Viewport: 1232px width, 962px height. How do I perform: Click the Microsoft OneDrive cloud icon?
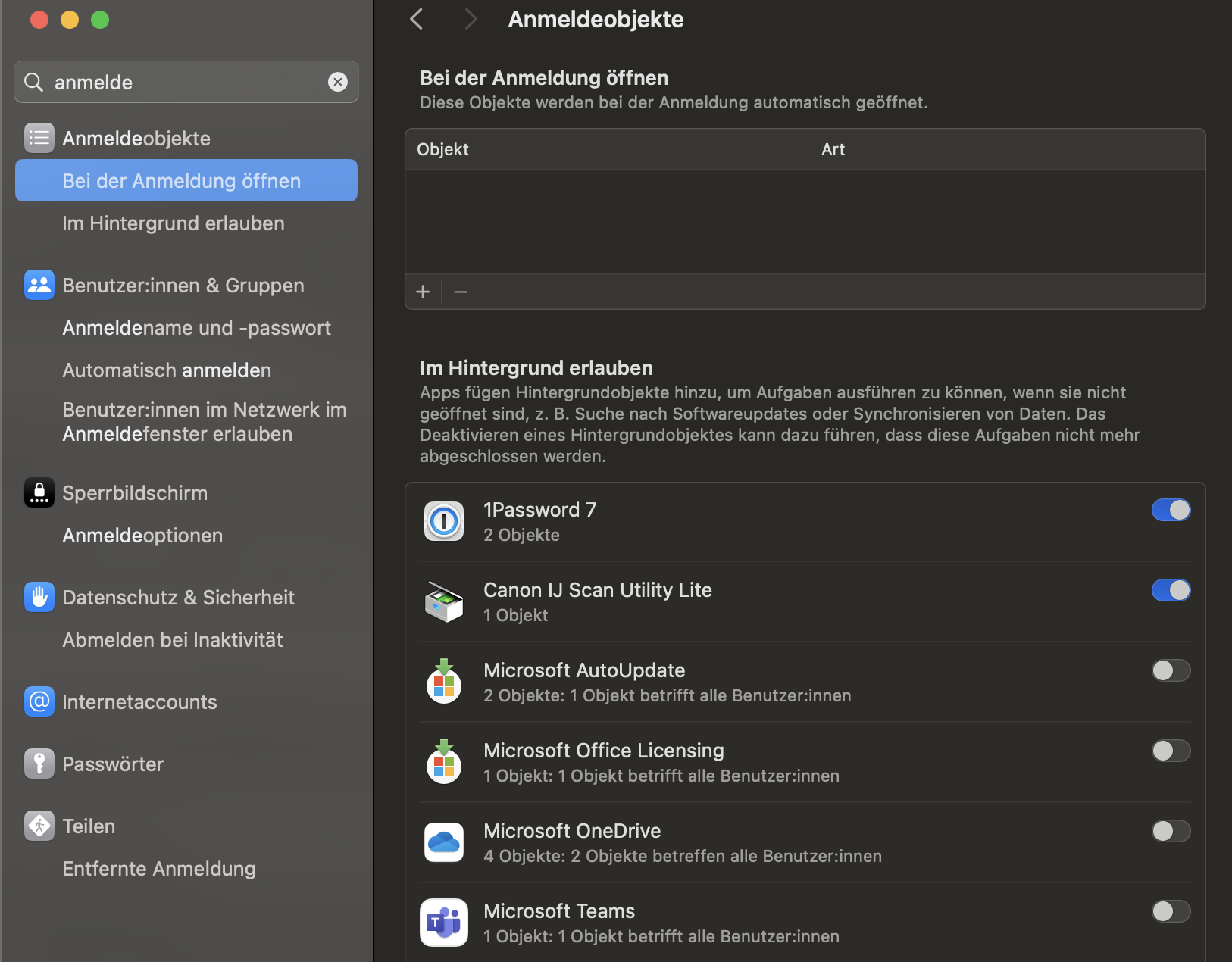coord(444,842)
